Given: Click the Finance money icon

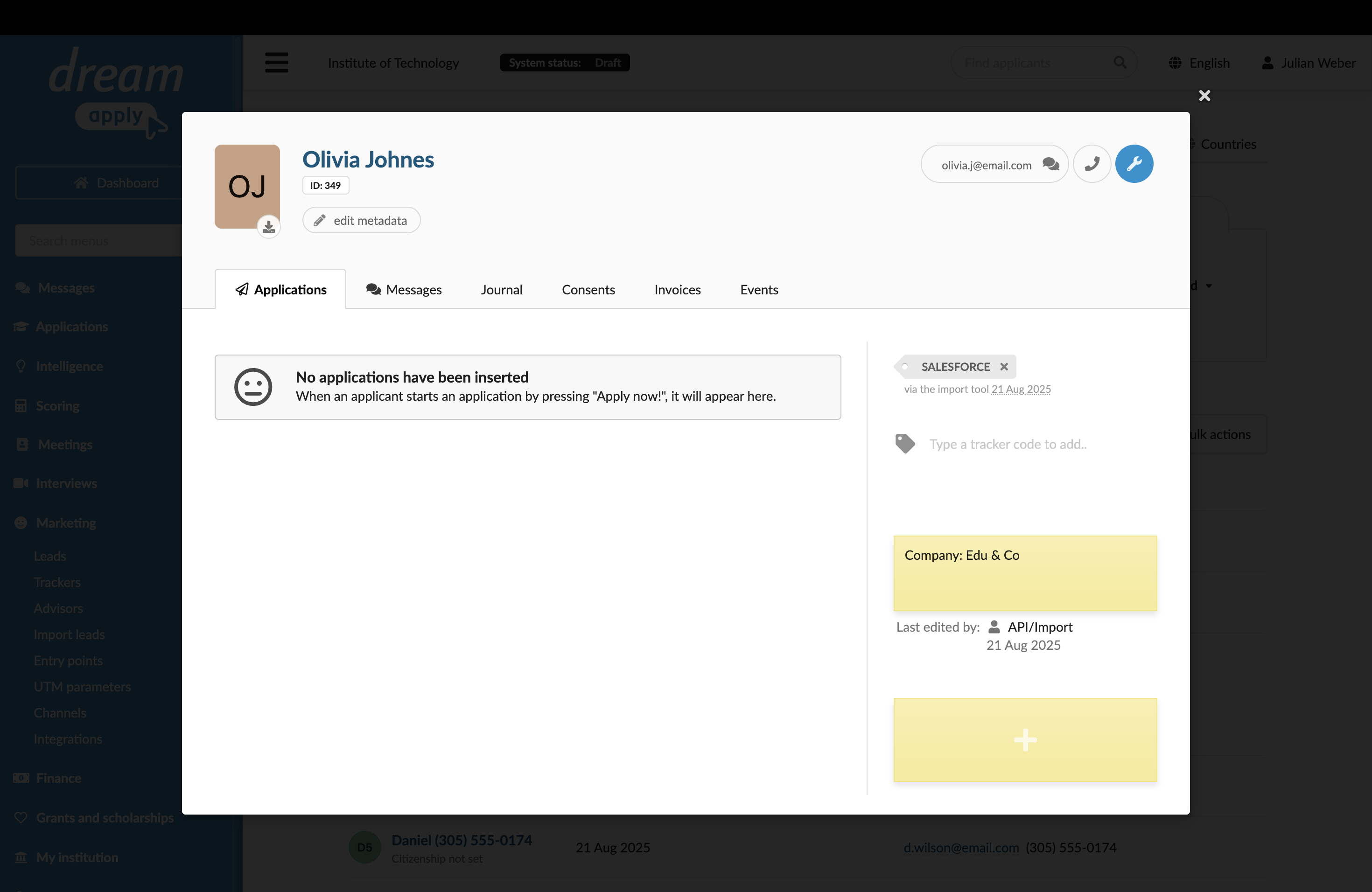Looking at the screenshot, I should (x=21, y=778).
